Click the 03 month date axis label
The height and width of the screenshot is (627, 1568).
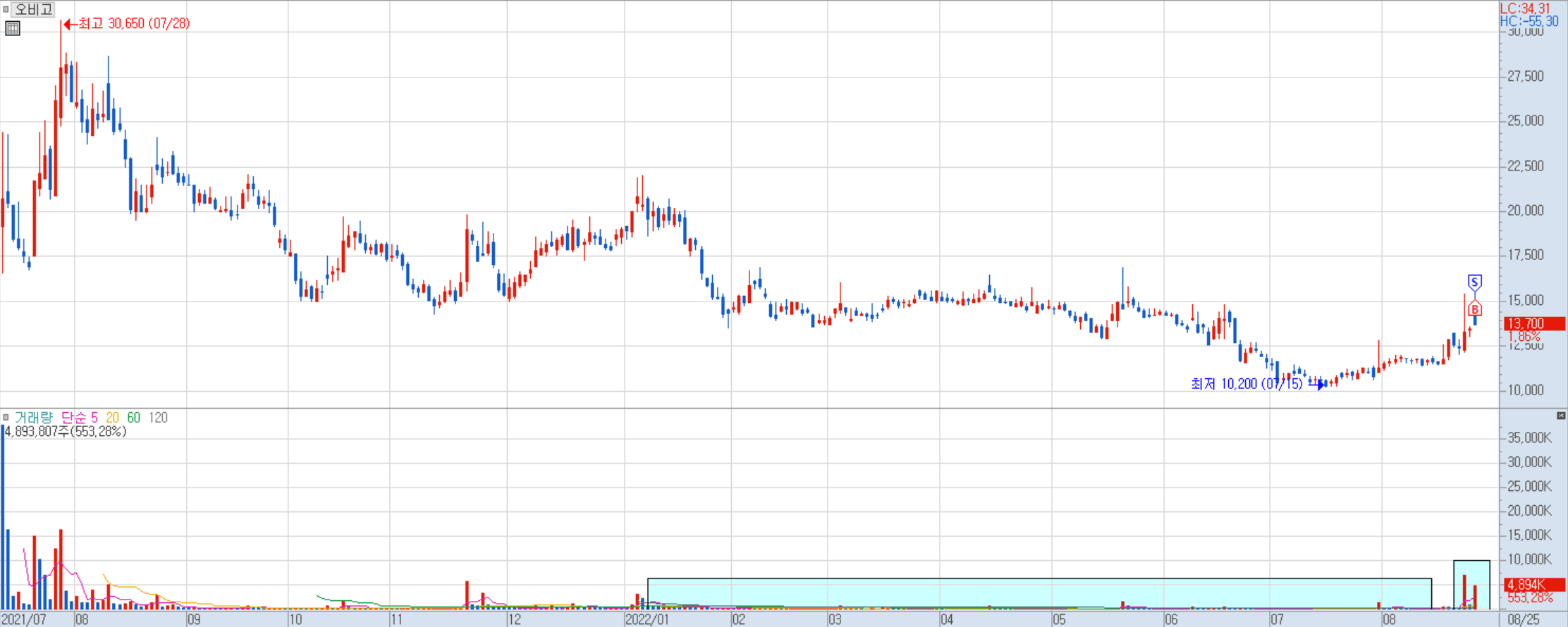[x=835, y=619]
